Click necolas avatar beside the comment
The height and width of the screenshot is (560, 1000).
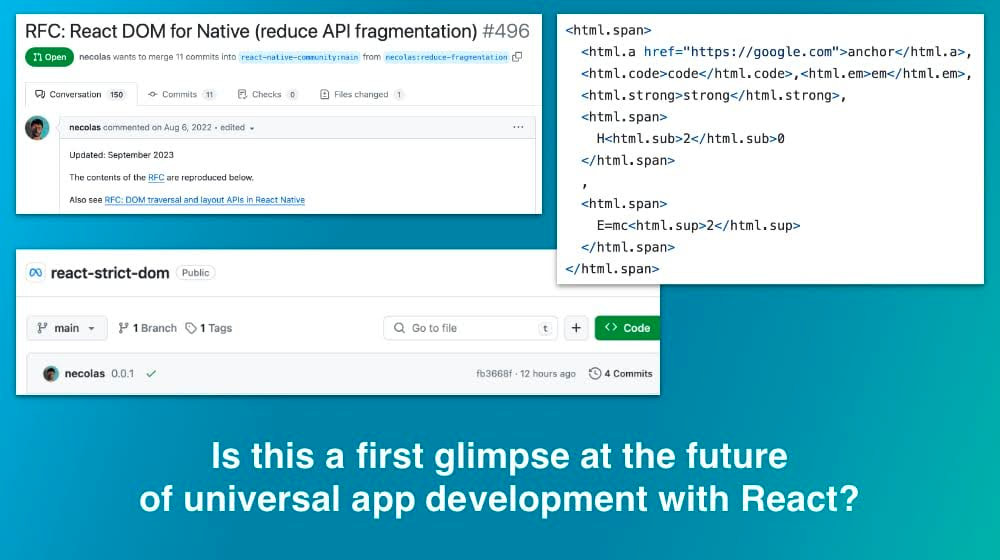[37, 128]
